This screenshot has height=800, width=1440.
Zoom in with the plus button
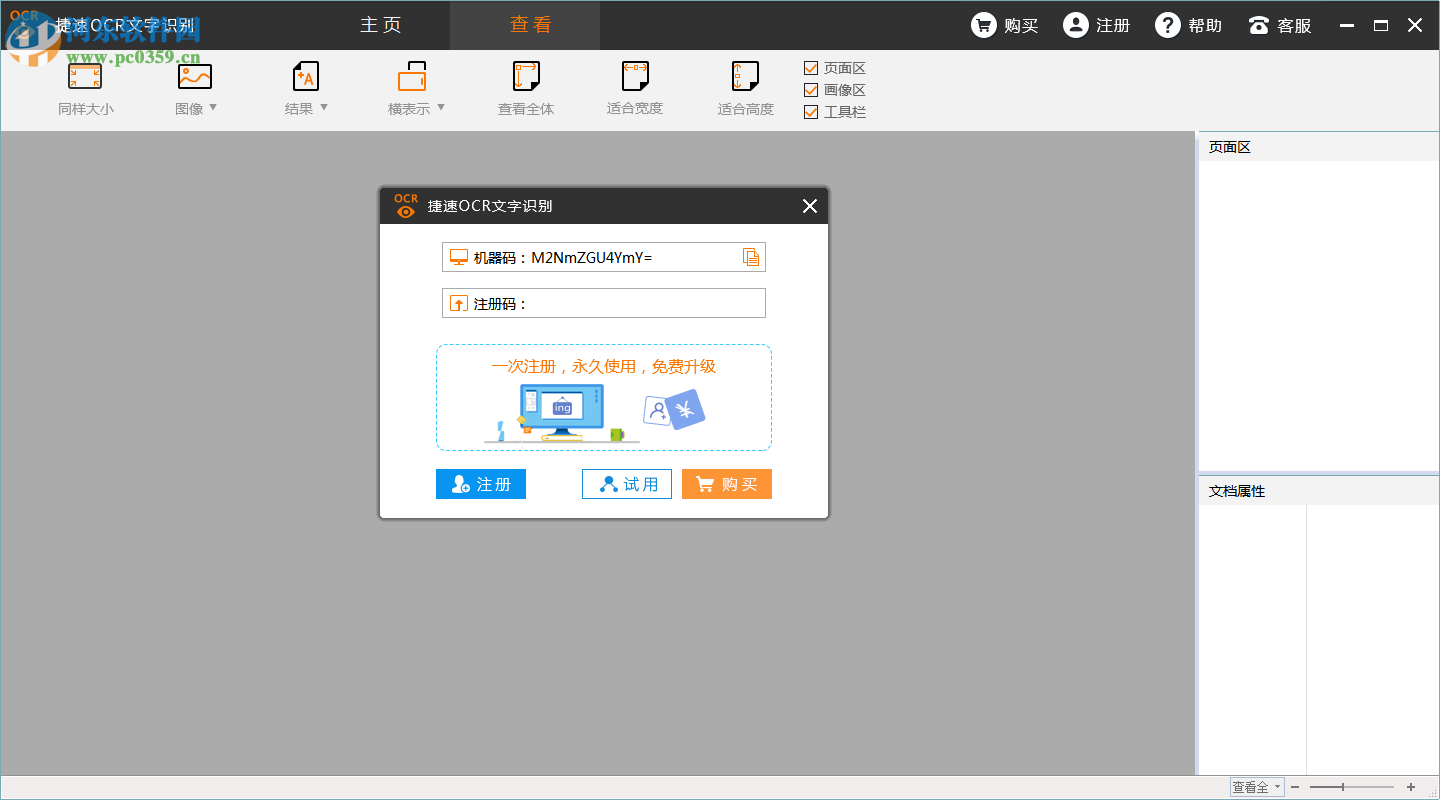(x=1411, y=787)
